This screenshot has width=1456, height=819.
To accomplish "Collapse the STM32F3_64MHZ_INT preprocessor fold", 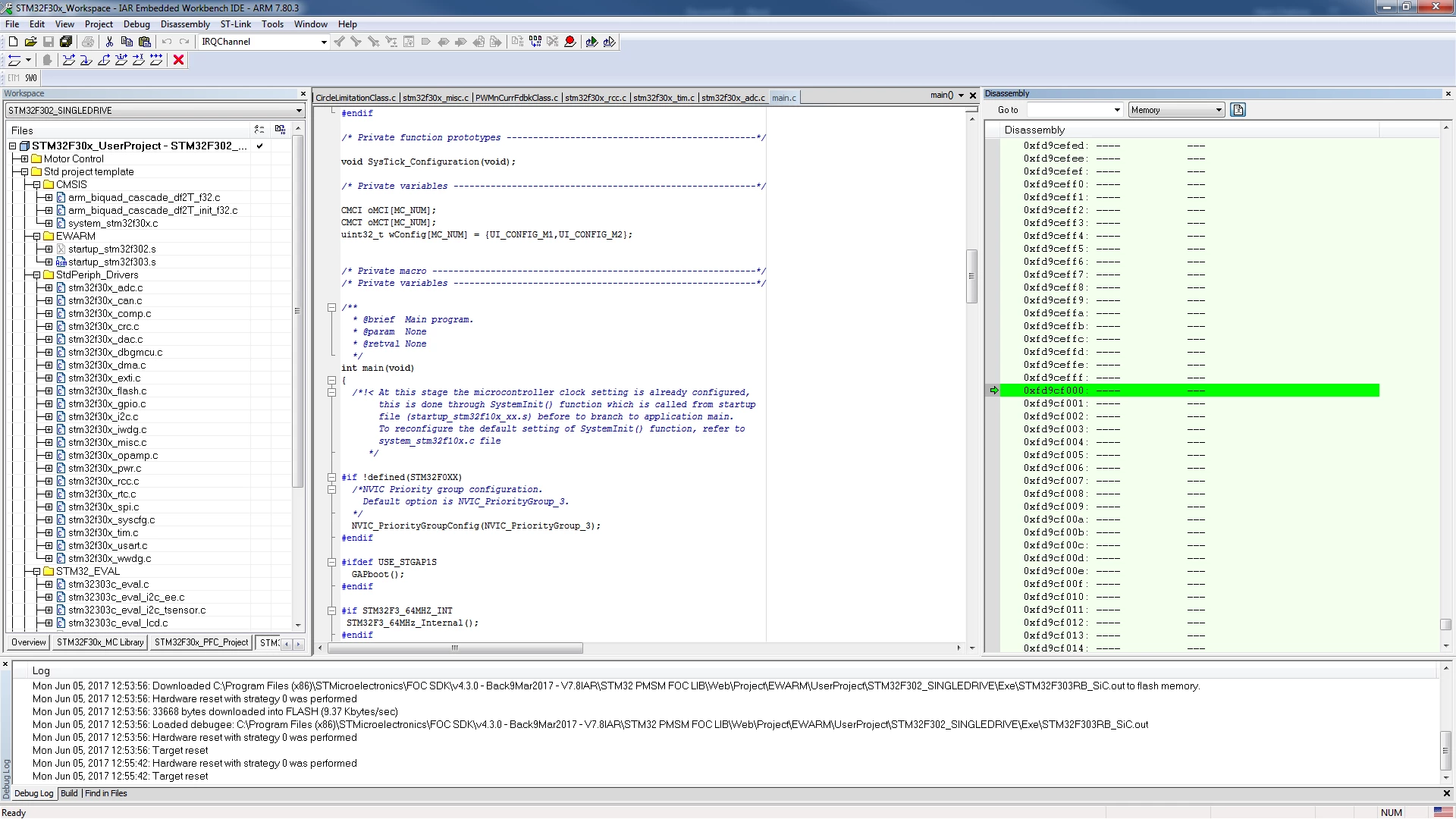I will coord(331,610).
